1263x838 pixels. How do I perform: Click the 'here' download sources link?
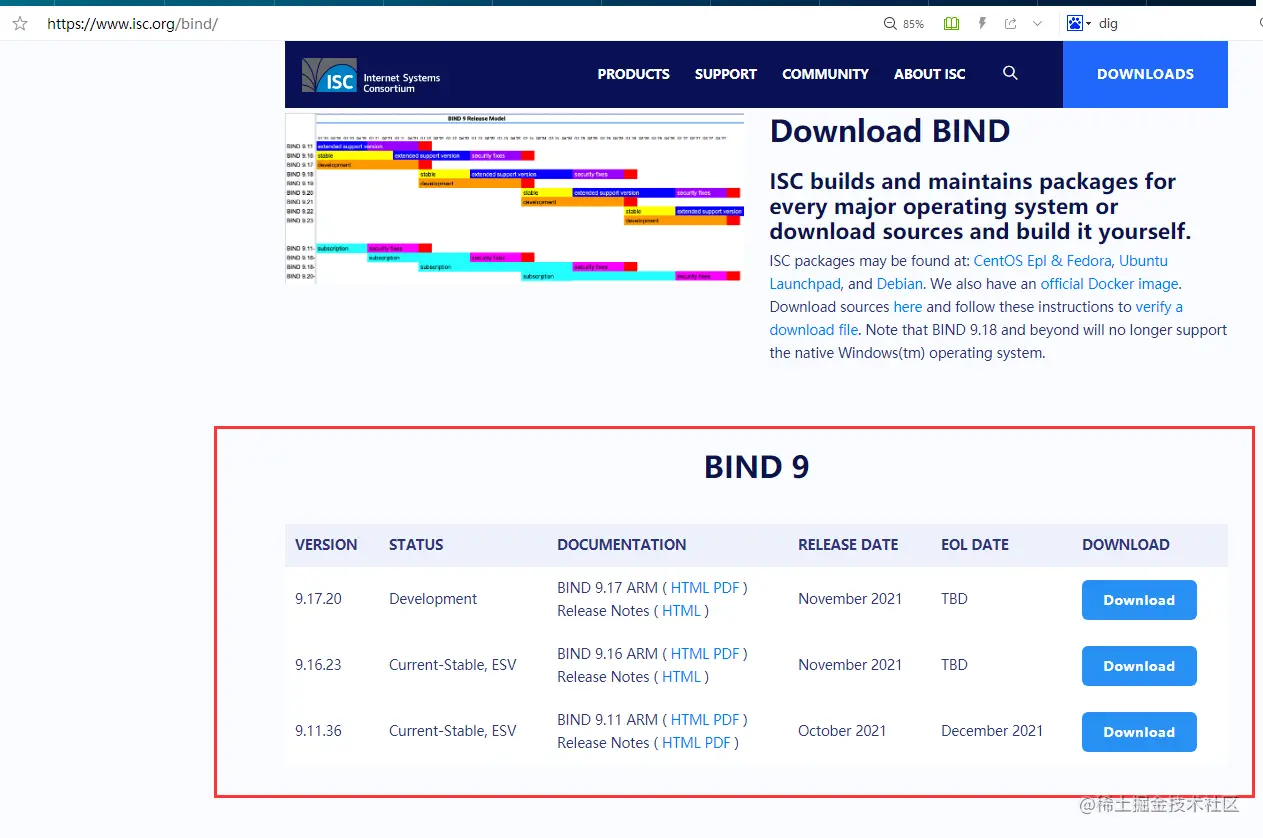(908, 307)
